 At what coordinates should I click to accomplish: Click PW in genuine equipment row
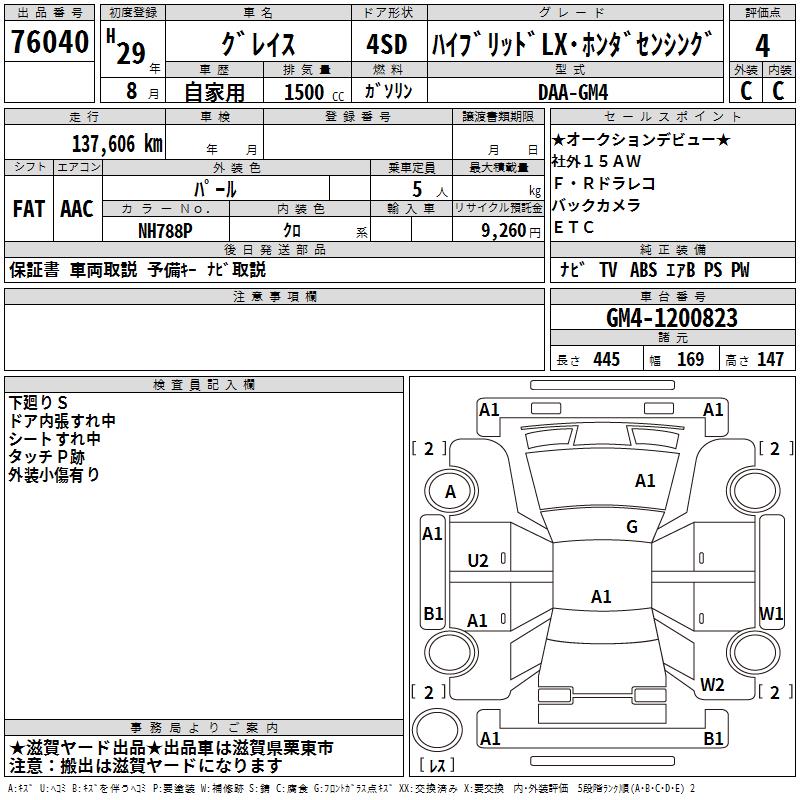740,269
